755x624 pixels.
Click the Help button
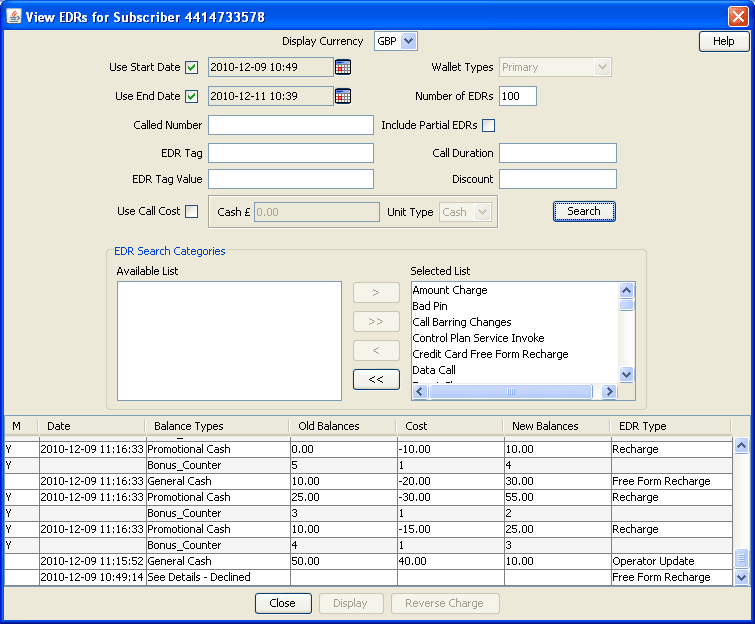723,41
